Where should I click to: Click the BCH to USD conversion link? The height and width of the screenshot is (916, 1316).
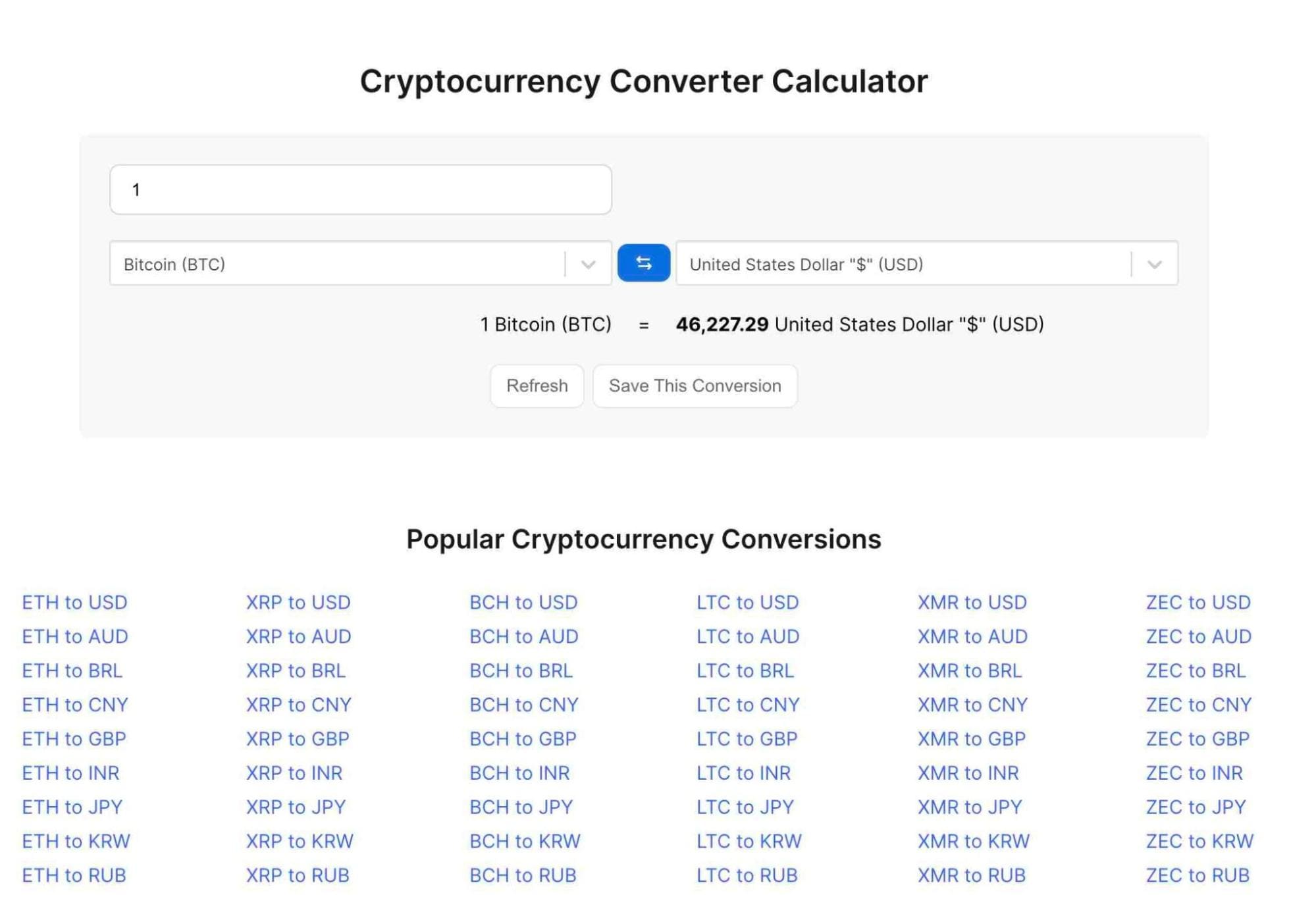(x=525, y=601)
